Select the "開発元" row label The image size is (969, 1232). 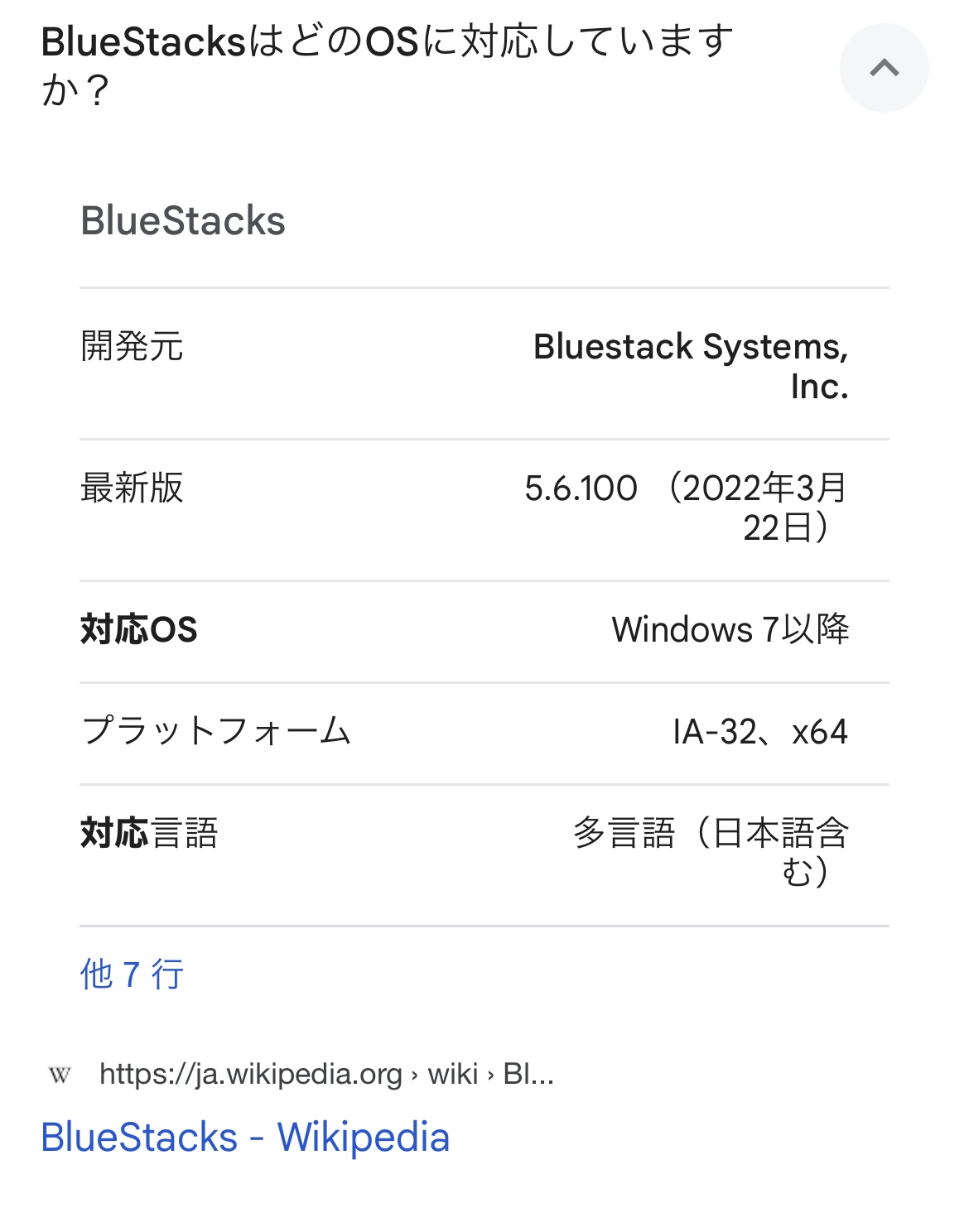click(x=132, y=346)
